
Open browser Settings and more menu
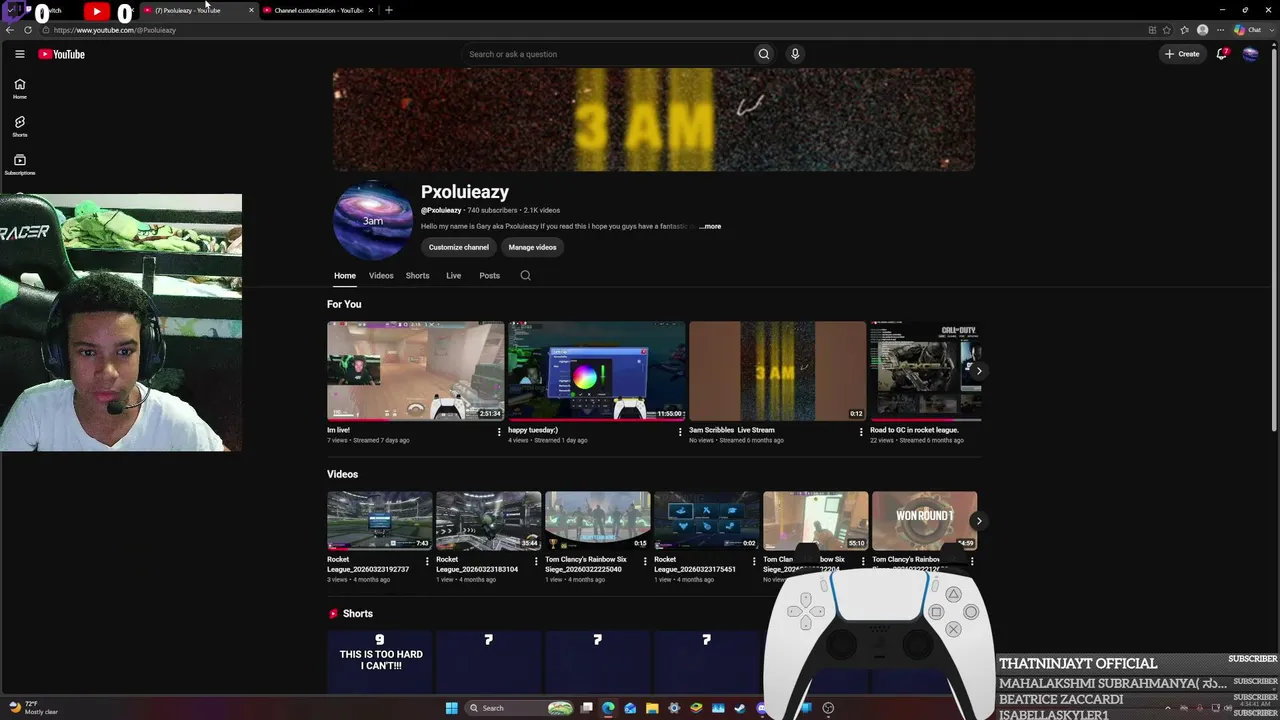[1220, 30]
